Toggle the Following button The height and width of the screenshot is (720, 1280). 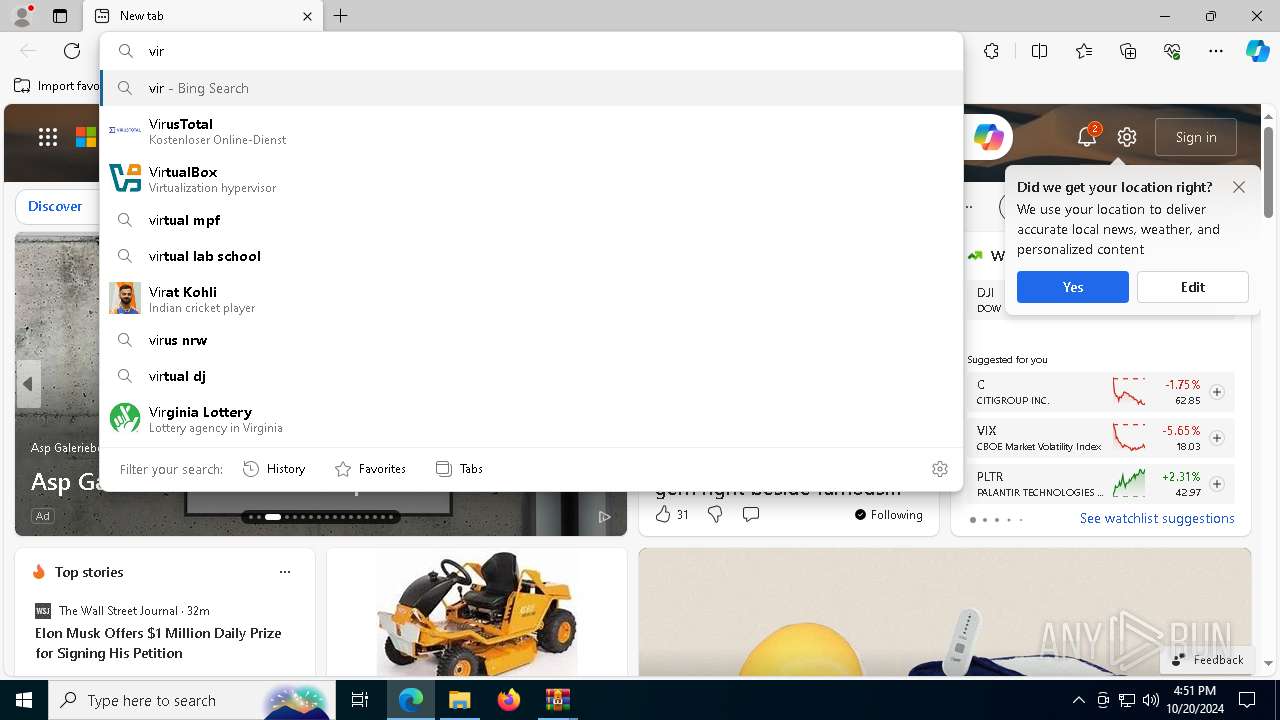(x=888, y=514)
